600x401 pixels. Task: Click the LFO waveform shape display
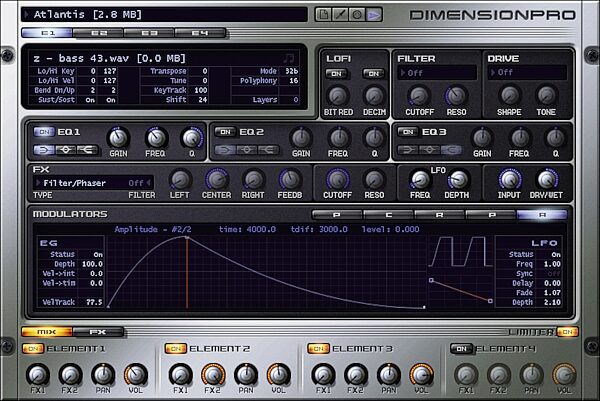coord(460,252)
